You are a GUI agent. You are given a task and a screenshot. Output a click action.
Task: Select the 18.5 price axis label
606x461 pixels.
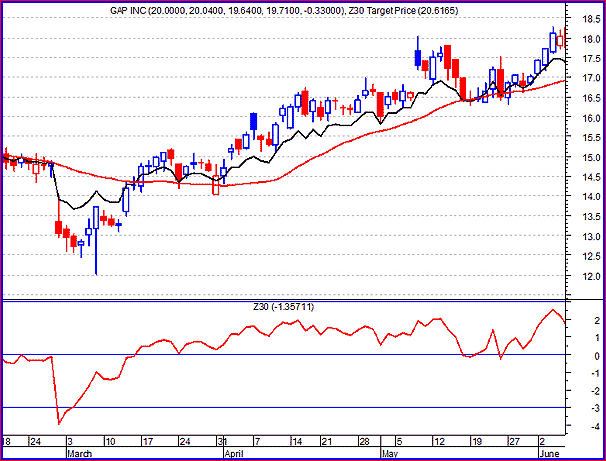589,19
